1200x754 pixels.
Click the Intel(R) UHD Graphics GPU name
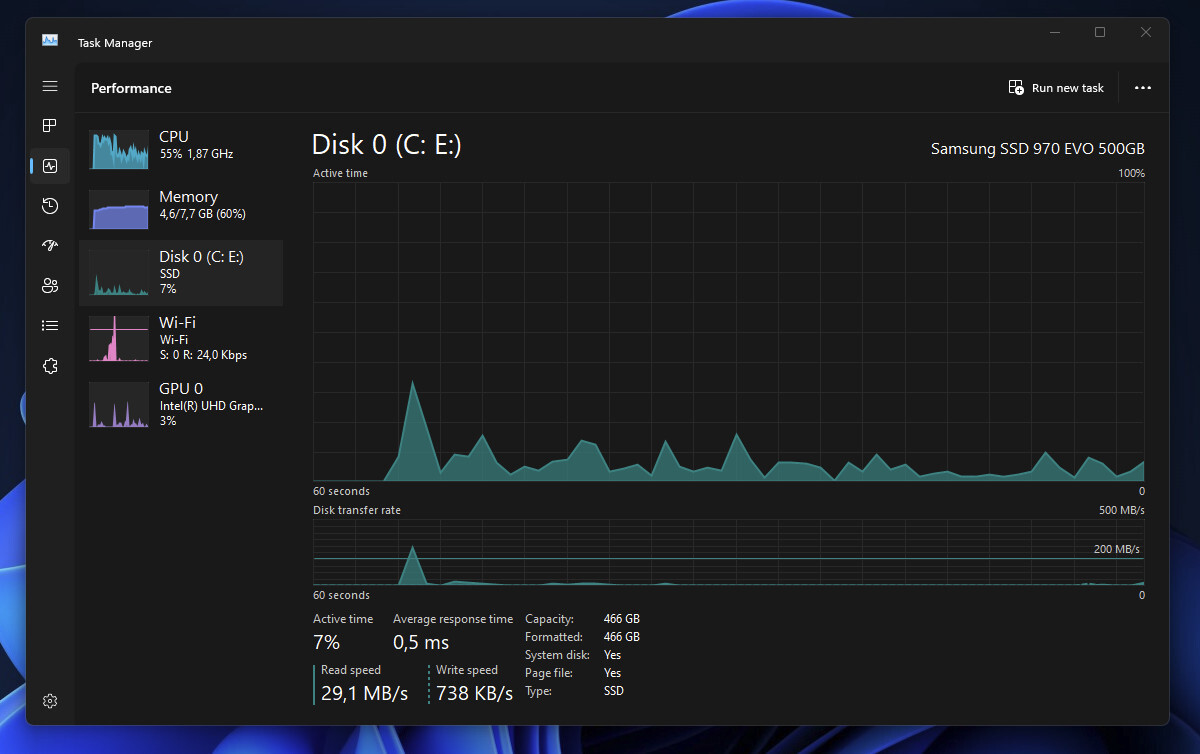[x=211, y=406]
